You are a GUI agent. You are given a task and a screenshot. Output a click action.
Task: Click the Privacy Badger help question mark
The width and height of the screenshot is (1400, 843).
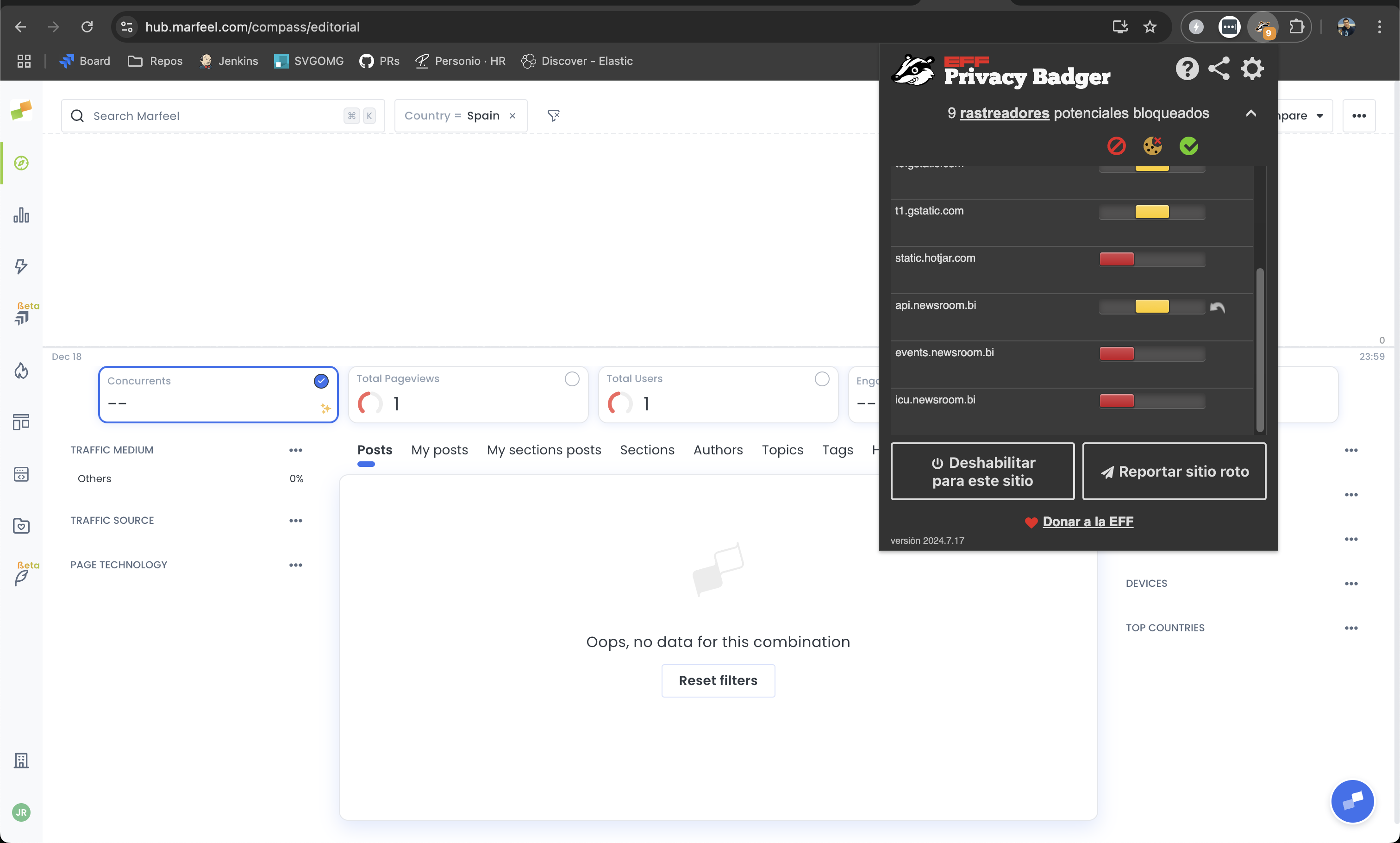(1186, 68)
